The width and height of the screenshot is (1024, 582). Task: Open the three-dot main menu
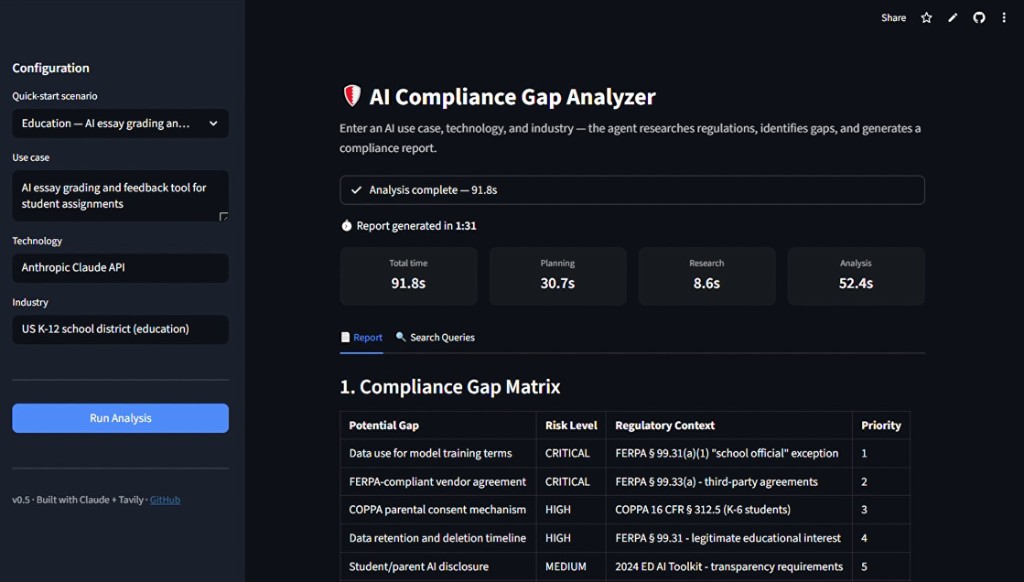pos(1004,18)
